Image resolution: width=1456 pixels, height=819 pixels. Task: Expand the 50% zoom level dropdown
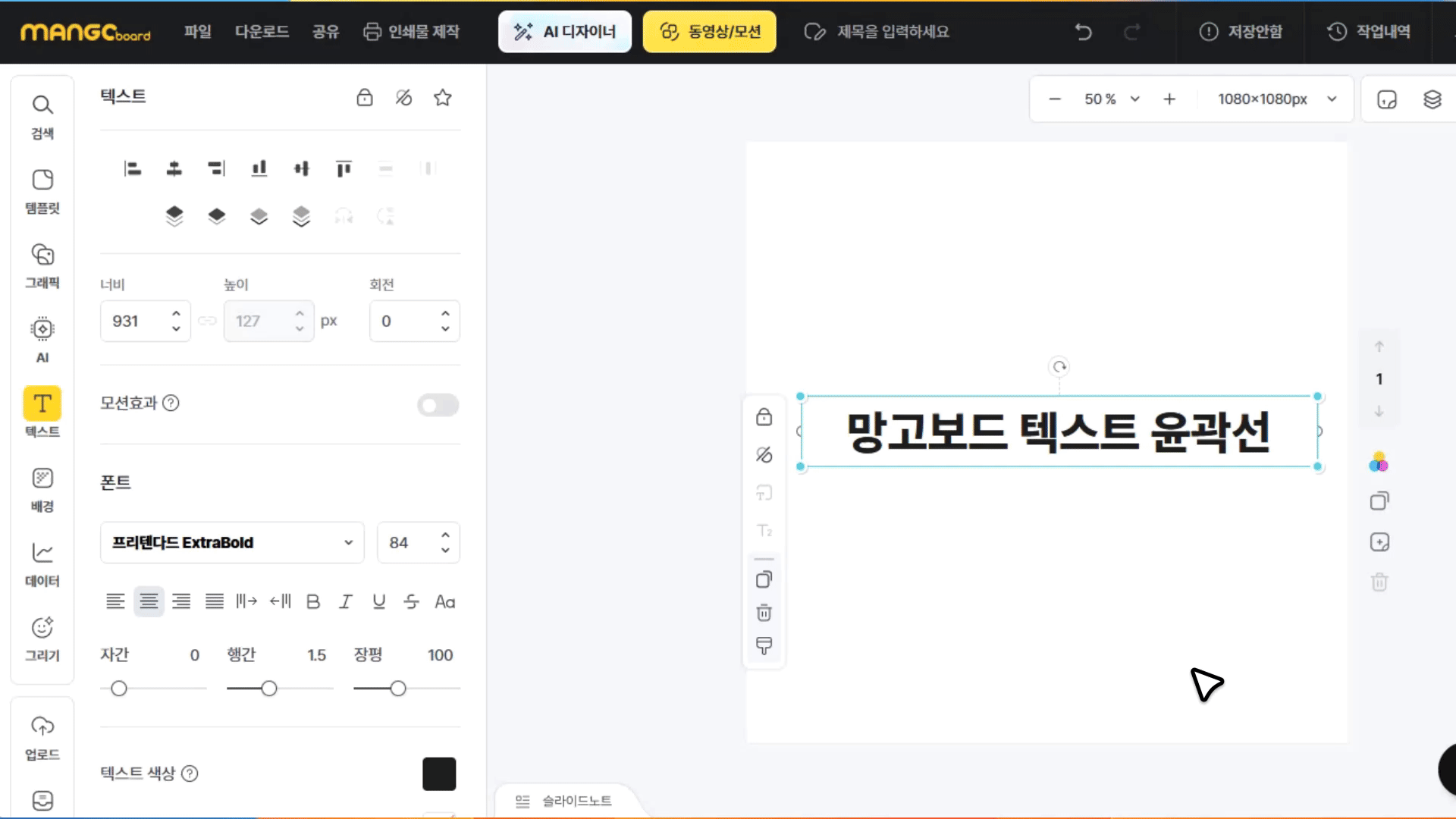pyautogui.click(x=1135, y=99)
